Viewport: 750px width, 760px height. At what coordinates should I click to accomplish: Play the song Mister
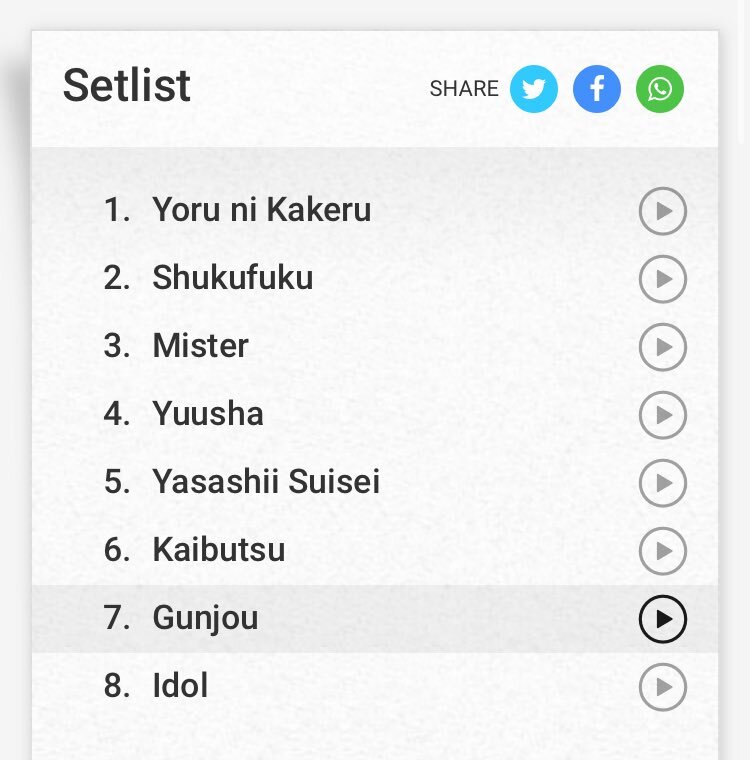pos(663,347)
